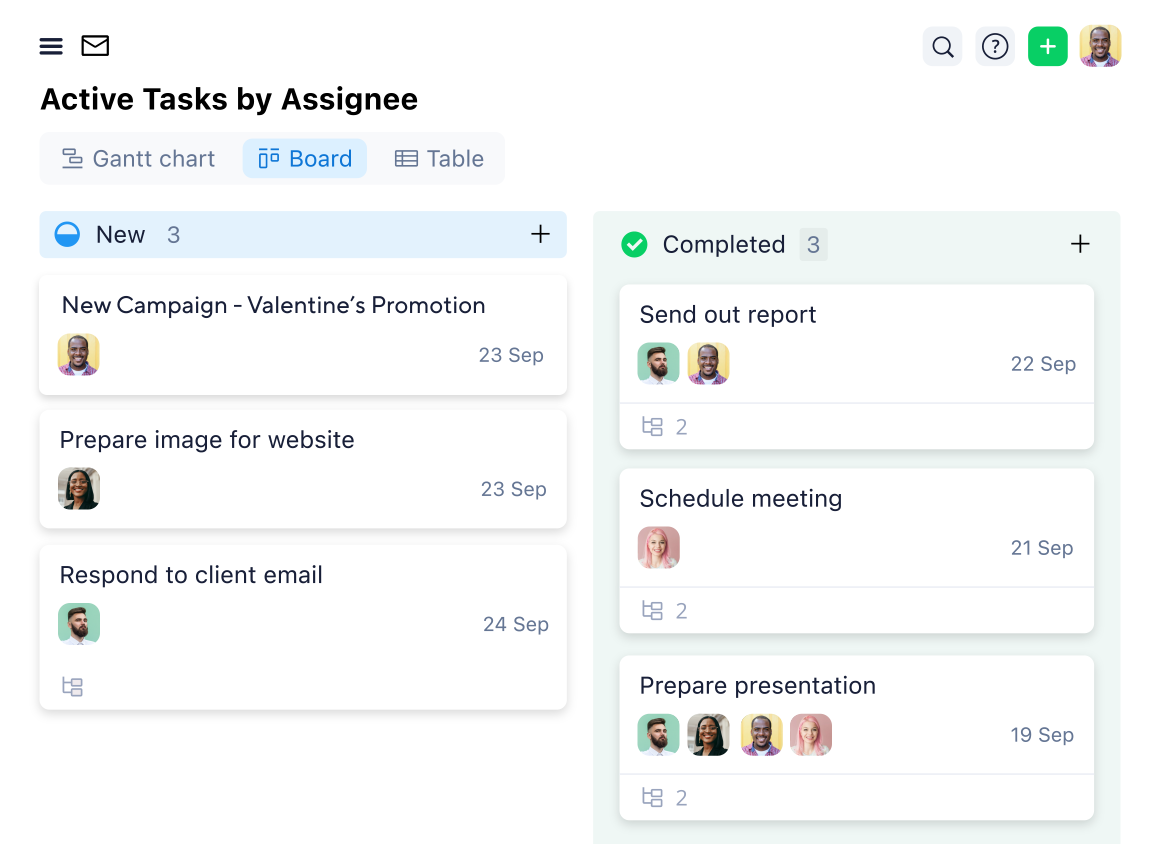Open the mail inbox icon
The image size is (1160, 844).
(95, 46)
